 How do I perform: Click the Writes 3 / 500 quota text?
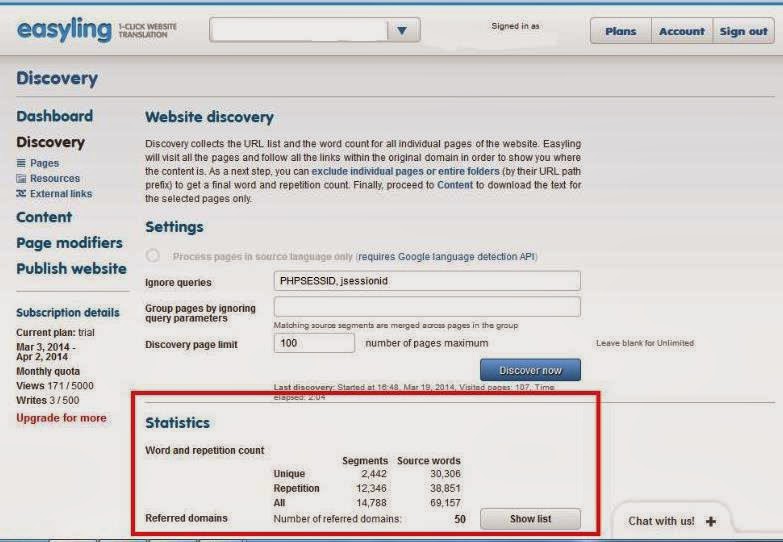click(47, 400)
